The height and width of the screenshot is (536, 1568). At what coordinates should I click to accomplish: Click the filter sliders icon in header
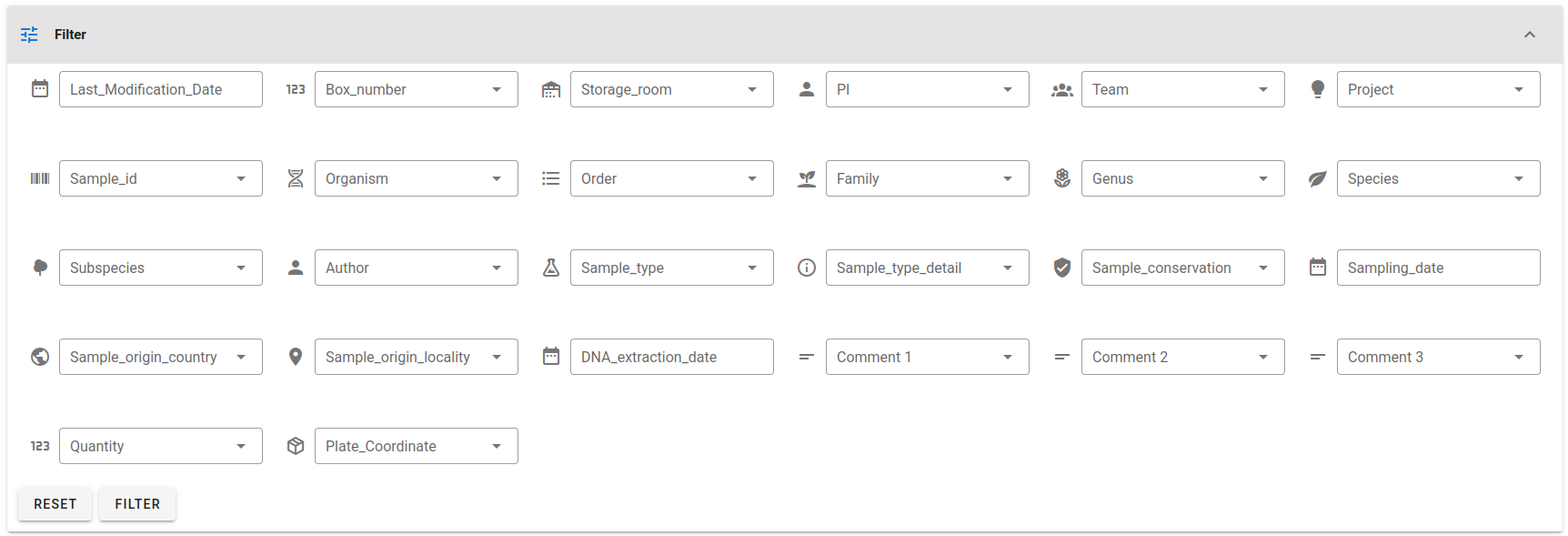click(29, 35)
